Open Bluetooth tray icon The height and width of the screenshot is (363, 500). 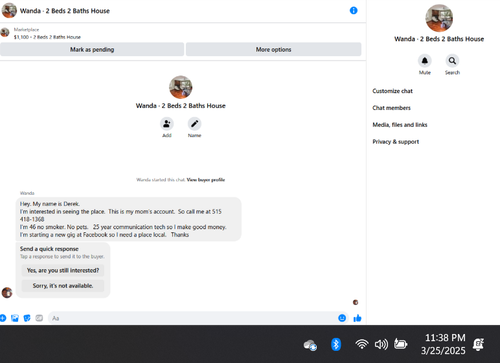click(x=336, y=344)
